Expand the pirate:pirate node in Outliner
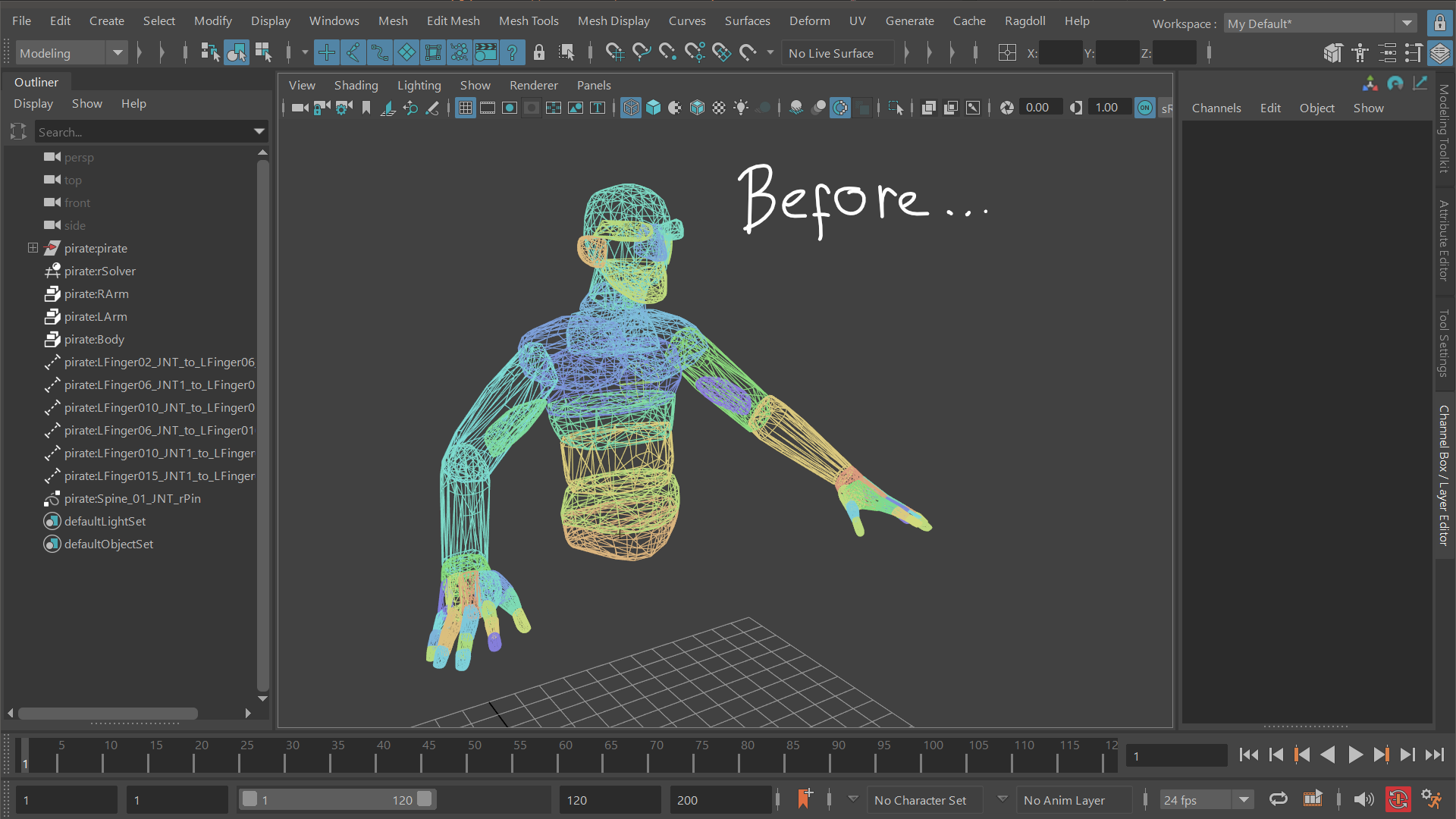Screen dimensions: 1456x819 point(33,248)
